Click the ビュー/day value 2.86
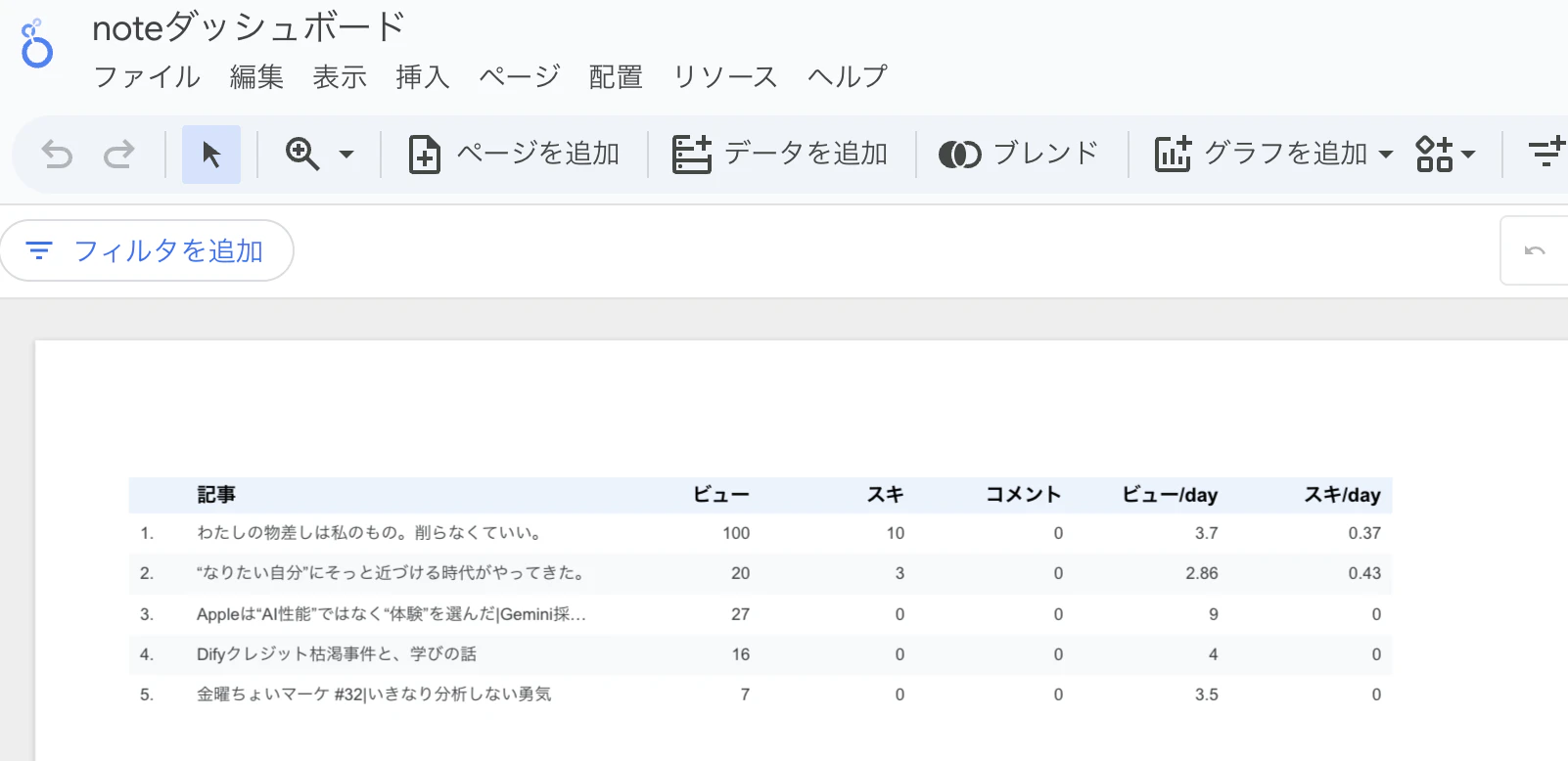This screenshot has height=761, width=1568. pos(1202,573)
